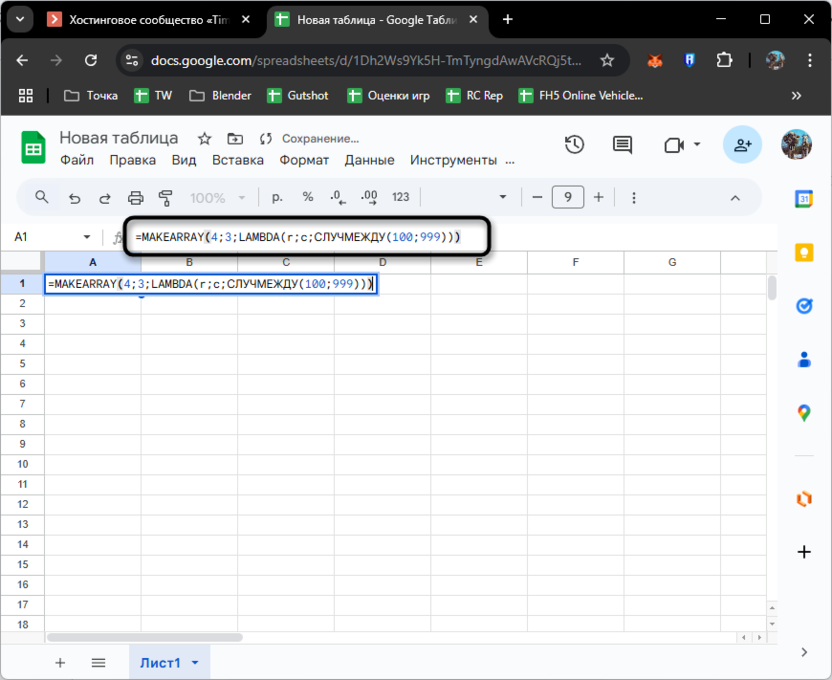Open Google Calendar side panel

pyautogui.click(x=804, y=199)
